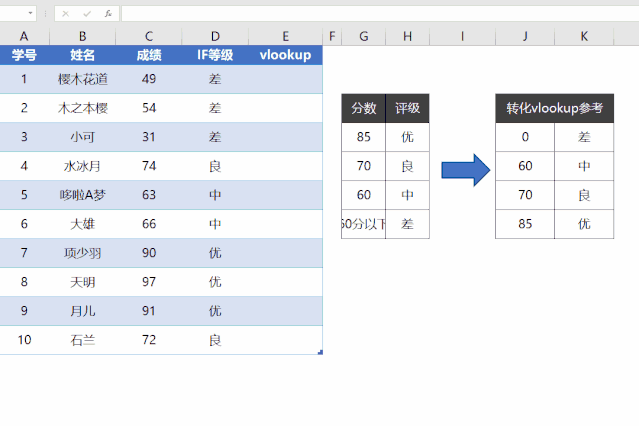The image size is (639, 426).
Task: Select the cell containing 樱木花道
Action: 83,79
